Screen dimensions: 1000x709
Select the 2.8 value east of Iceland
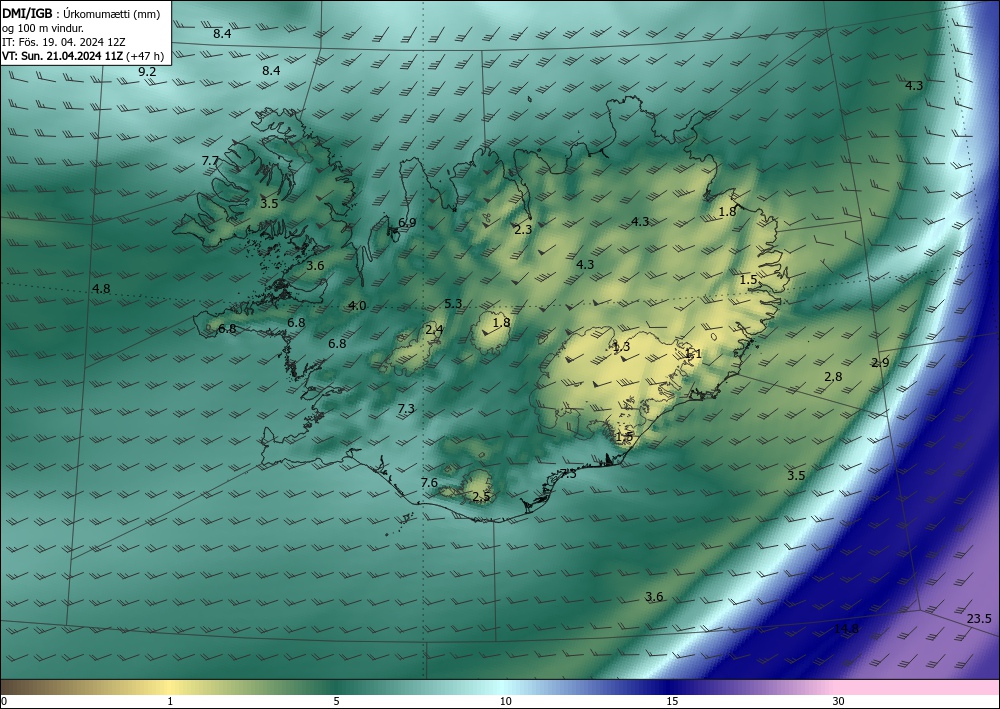pyautogui.click(x=833, y=377)
